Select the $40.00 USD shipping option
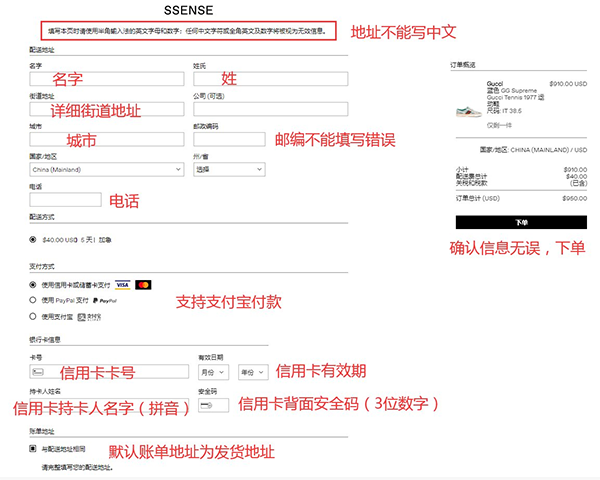 [33, 240]
